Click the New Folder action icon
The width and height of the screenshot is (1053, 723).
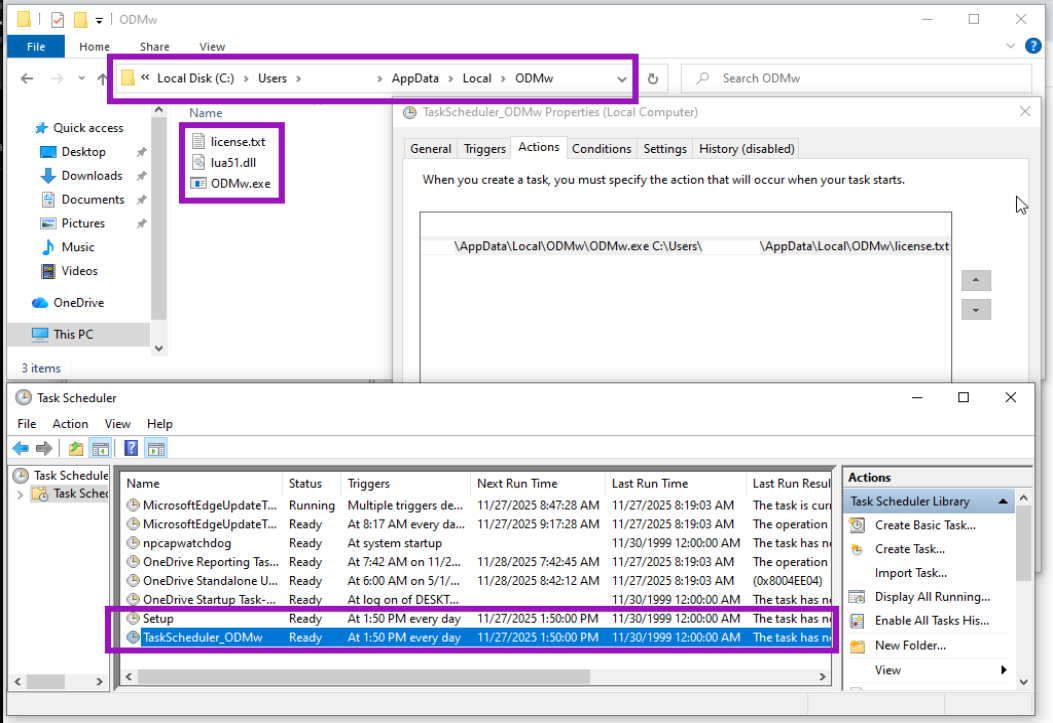click(x=858, y=645)
